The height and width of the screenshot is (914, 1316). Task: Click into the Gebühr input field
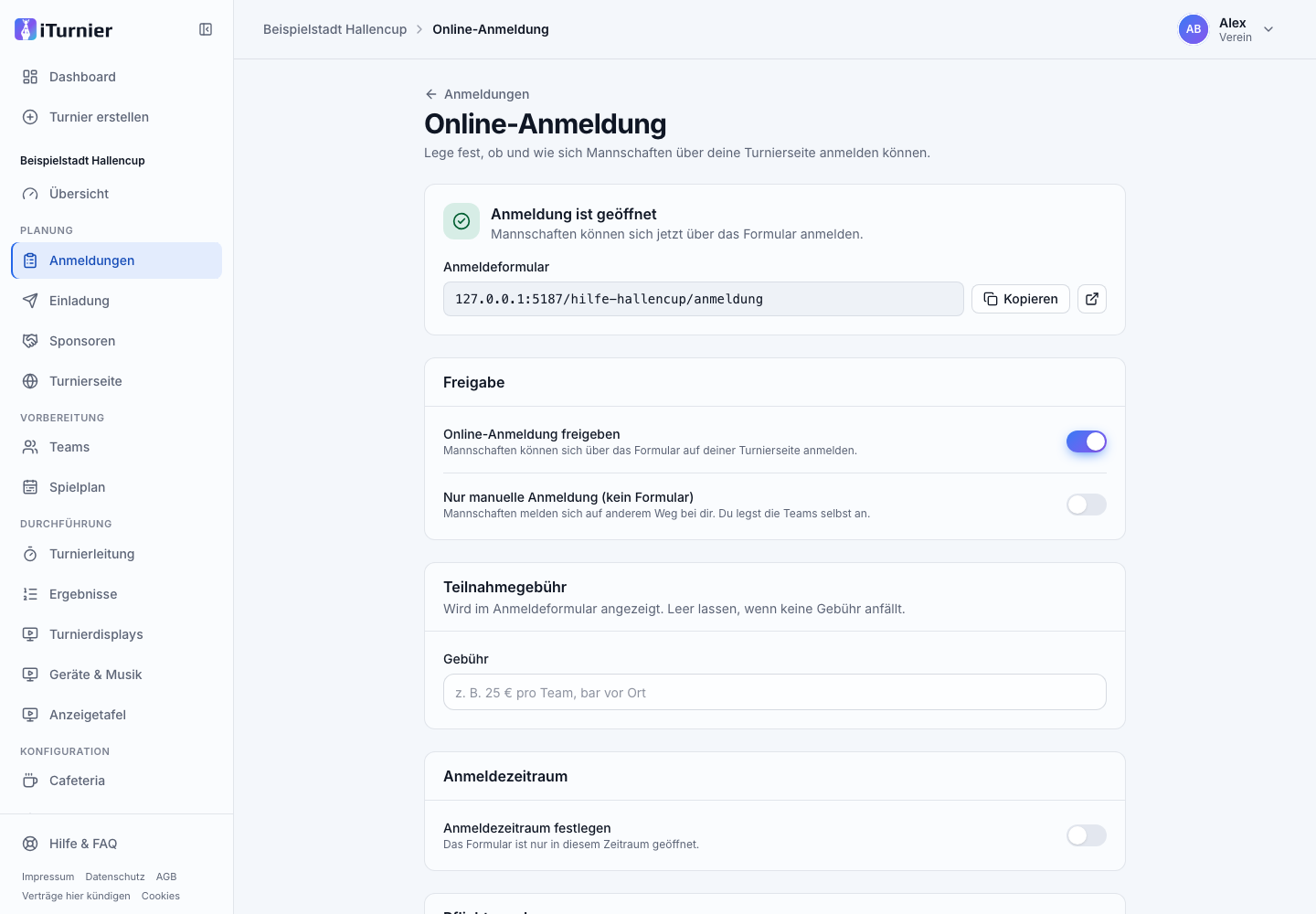[x=775, y=692]
